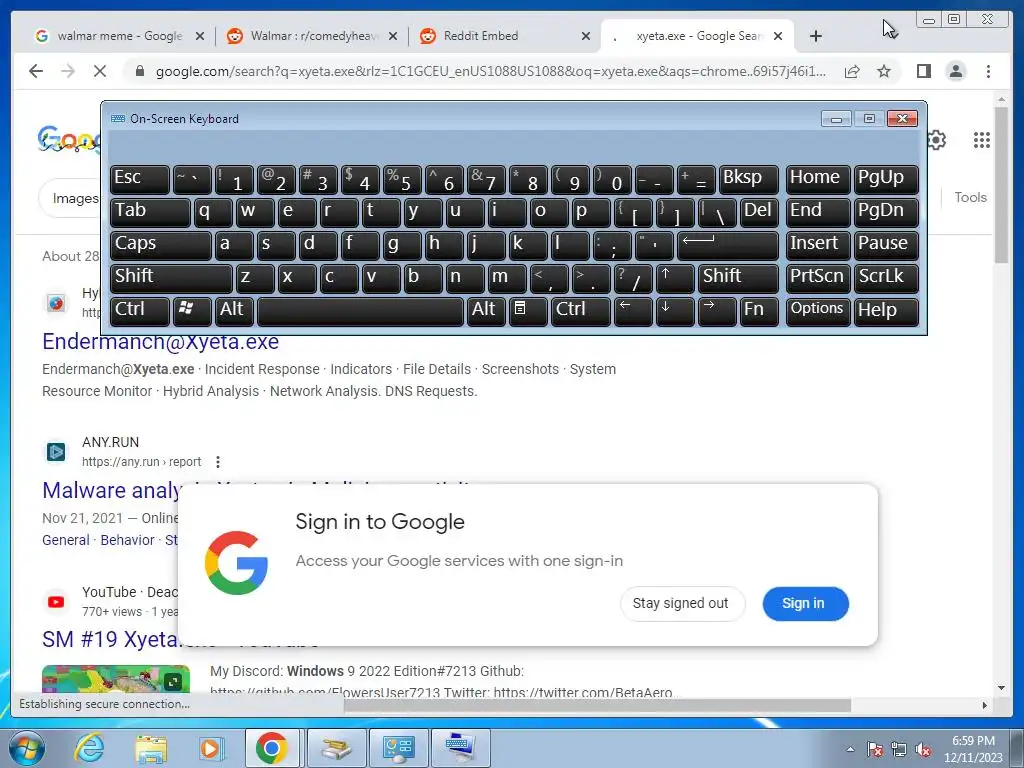
Task: Toggle the right Shift key on keyboard
Action: [738, 278]
